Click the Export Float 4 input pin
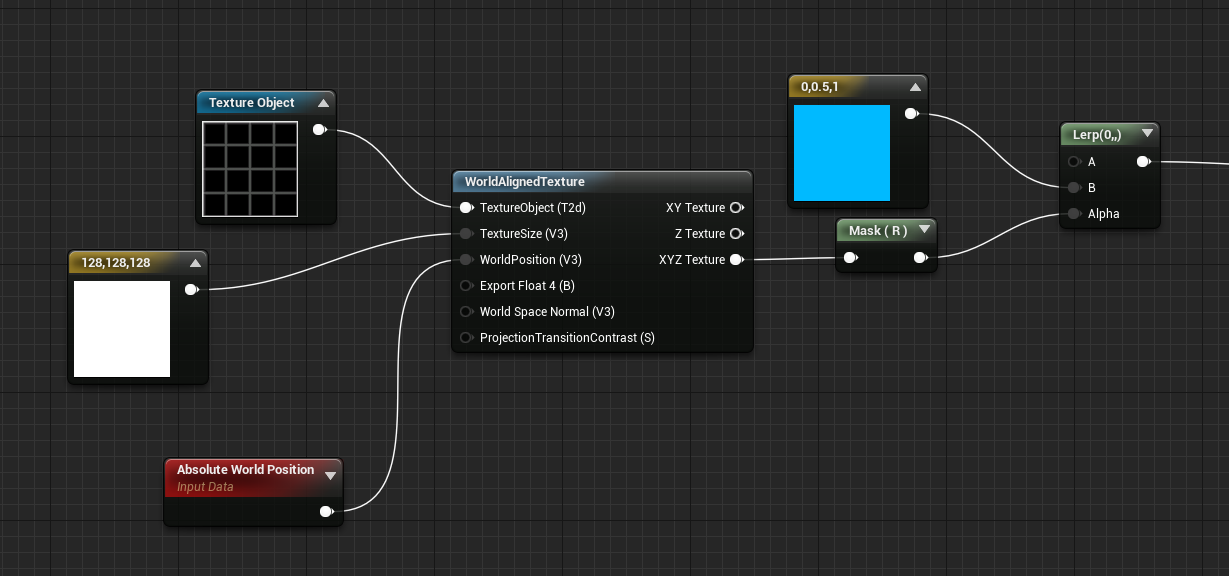 pos(466,285)
